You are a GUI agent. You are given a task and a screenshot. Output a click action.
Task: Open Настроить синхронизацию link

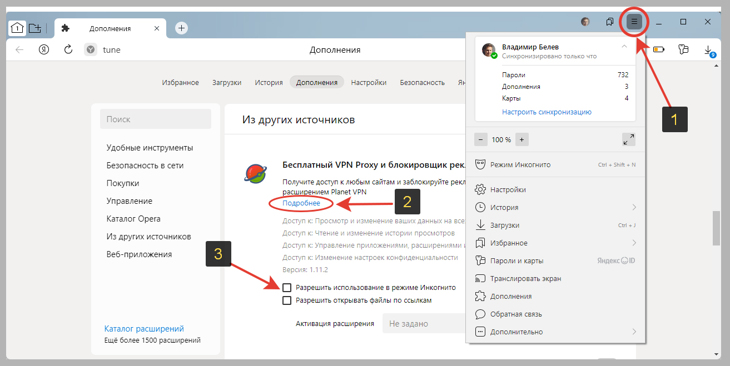click(547, 112)
